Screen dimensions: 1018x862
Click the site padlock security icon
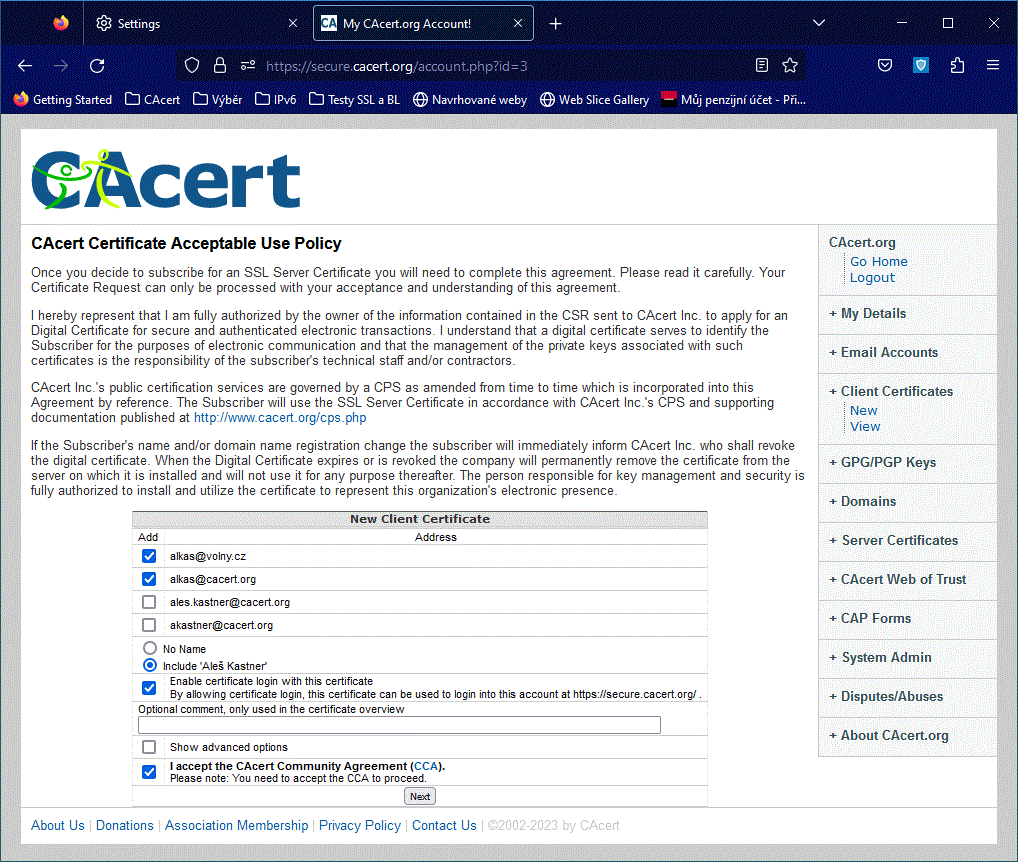coord(220,66)
